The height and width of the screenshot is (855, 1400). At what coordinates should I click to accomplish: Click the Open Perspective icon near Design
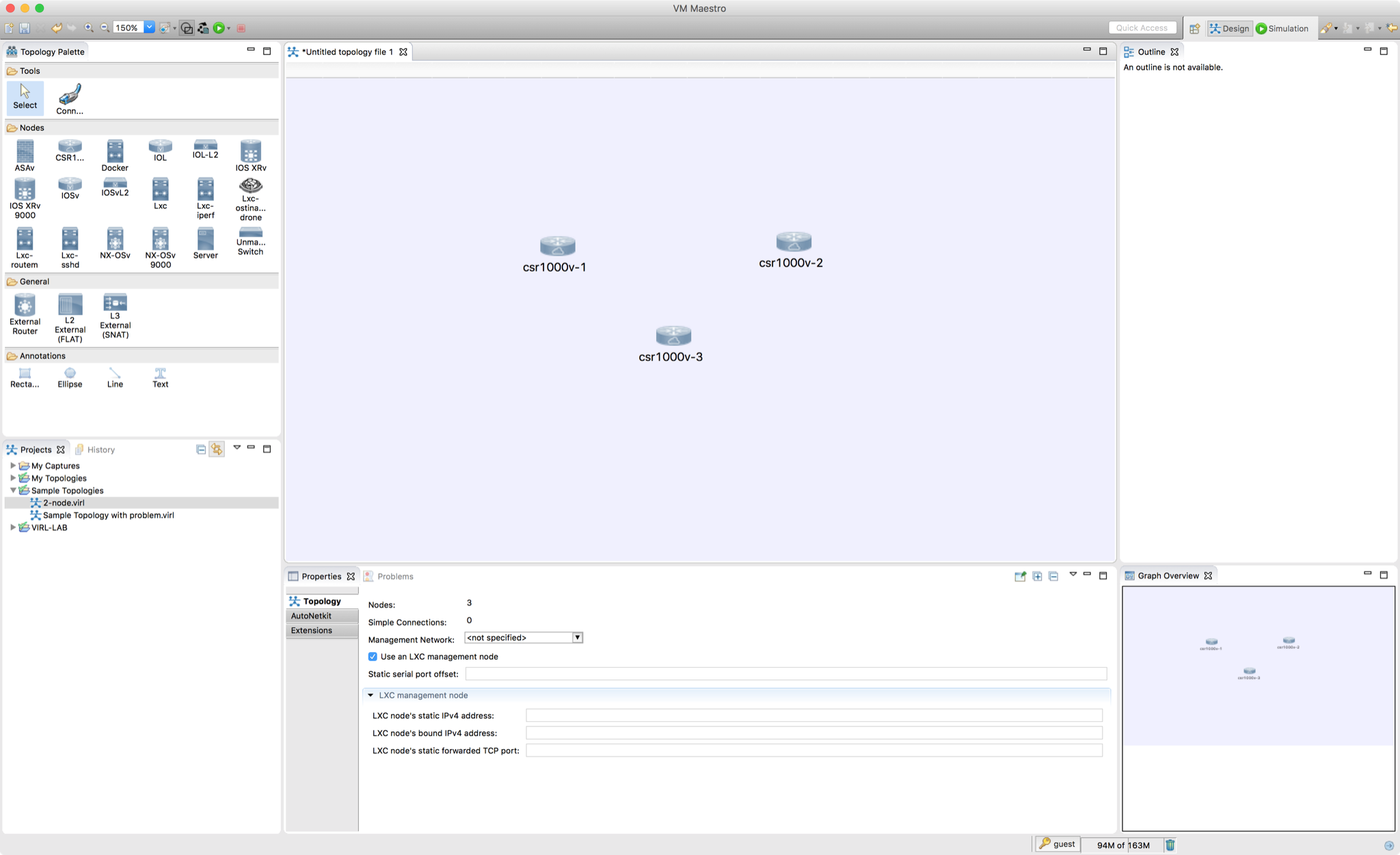tap(1194, 28)
